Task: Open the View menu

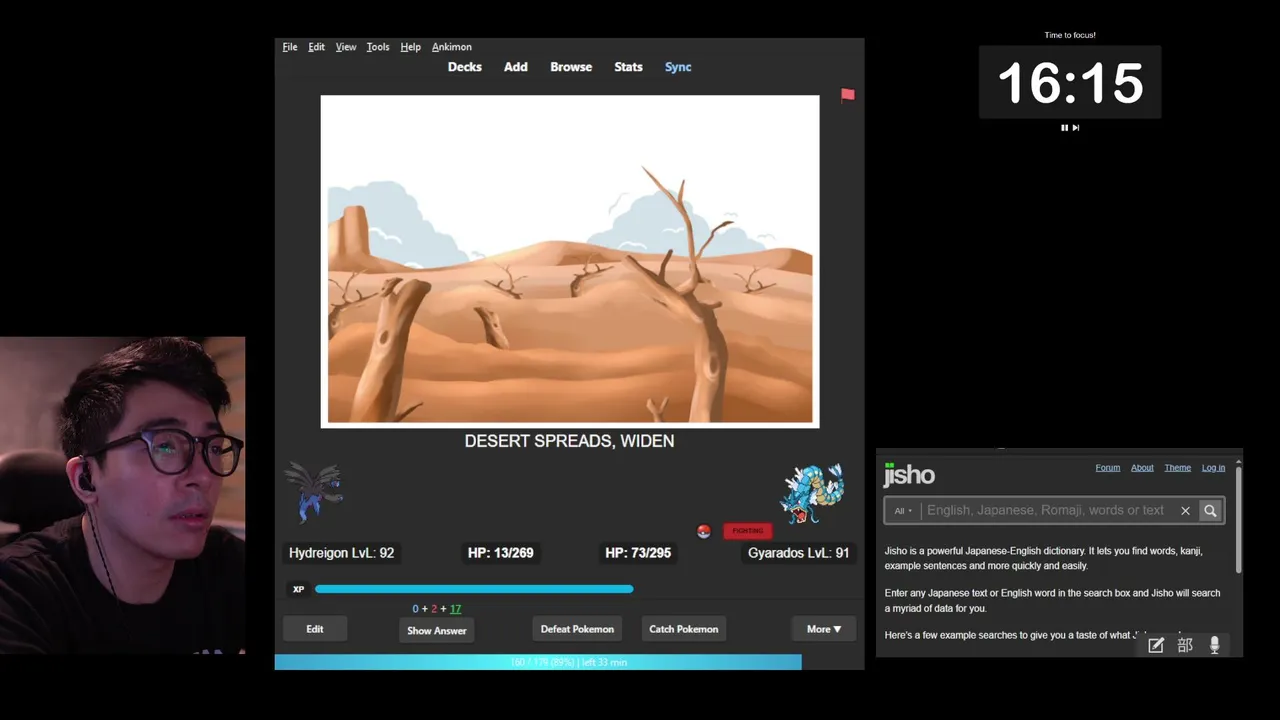Action: pyautogui.click(x=346, y=47)
